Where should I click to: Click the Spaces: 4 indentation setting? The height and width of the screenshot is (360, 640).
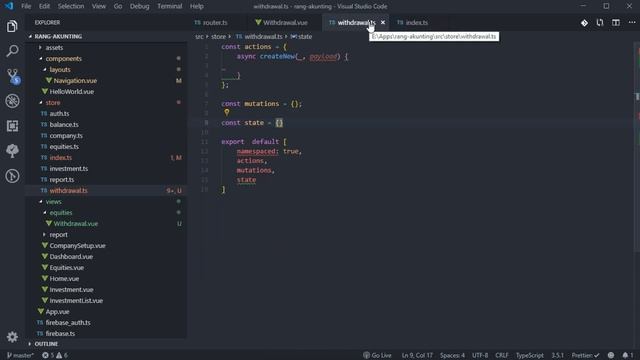[452, 355]
